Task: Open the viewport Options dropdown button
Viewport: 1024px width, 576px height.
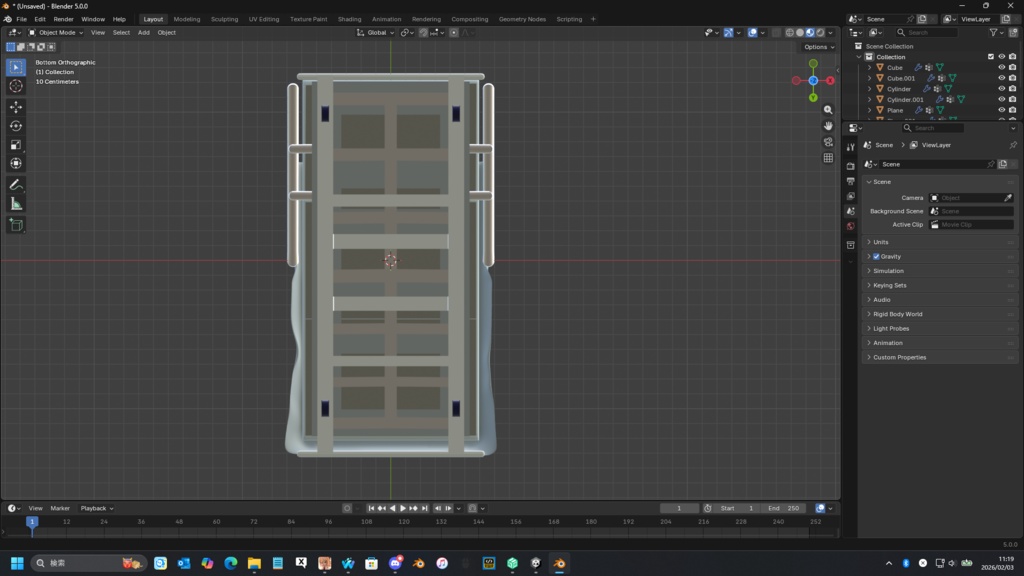Action: (818, 47)
